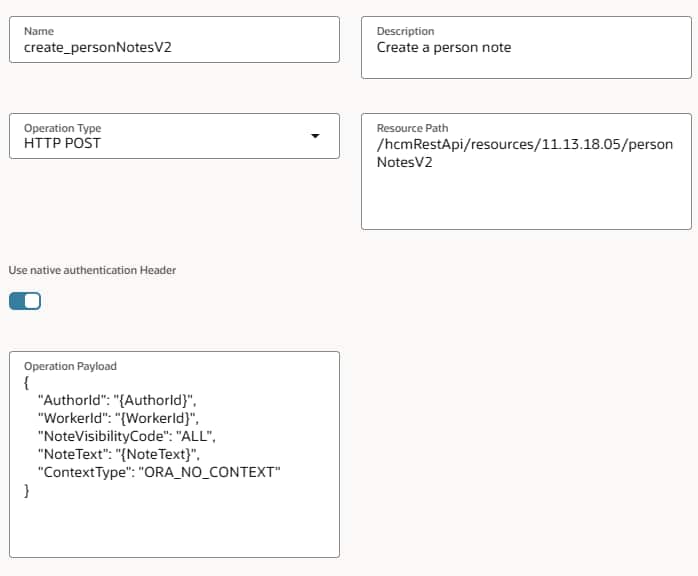Click the NoteText line in payload

pyautogui.click(x=112, y=454)
